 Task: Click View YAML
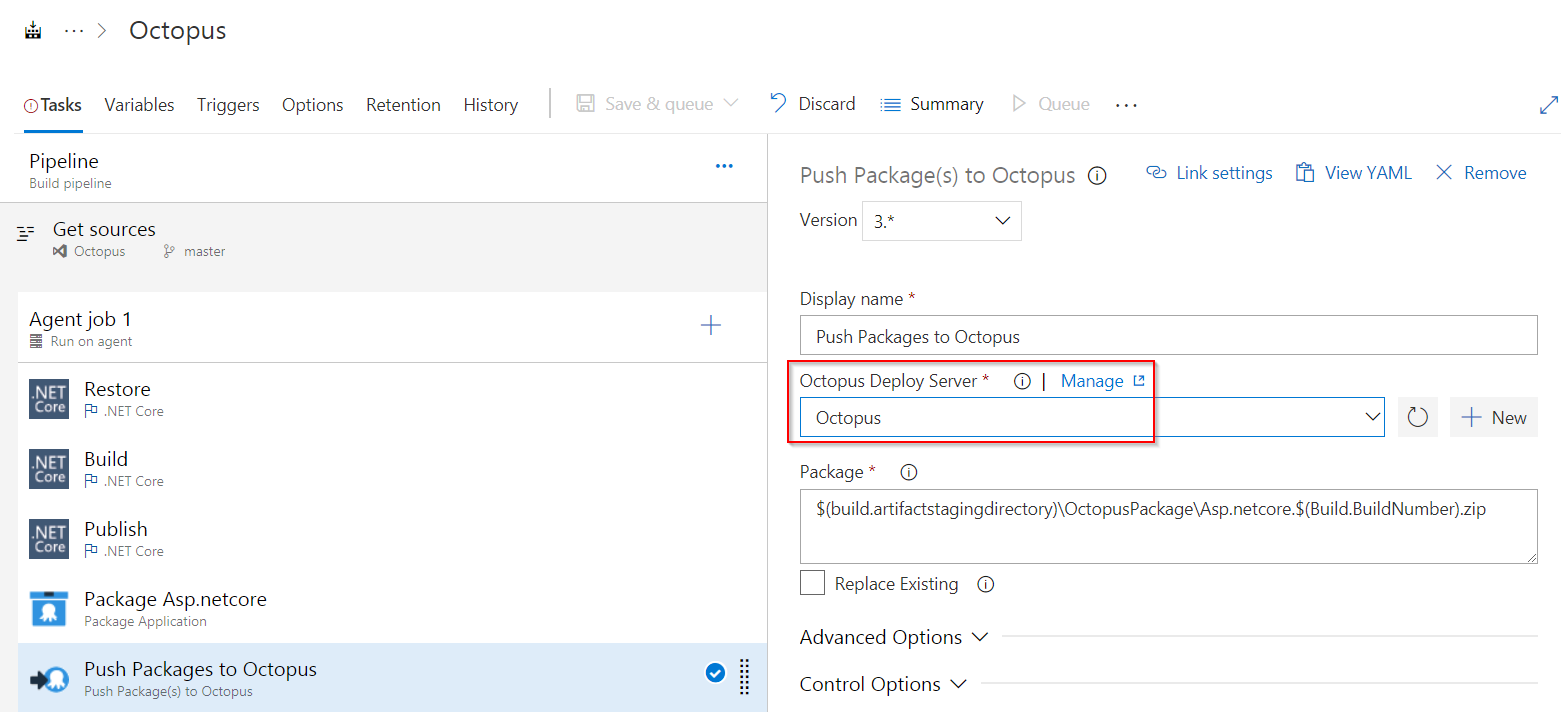point(1353,173)
